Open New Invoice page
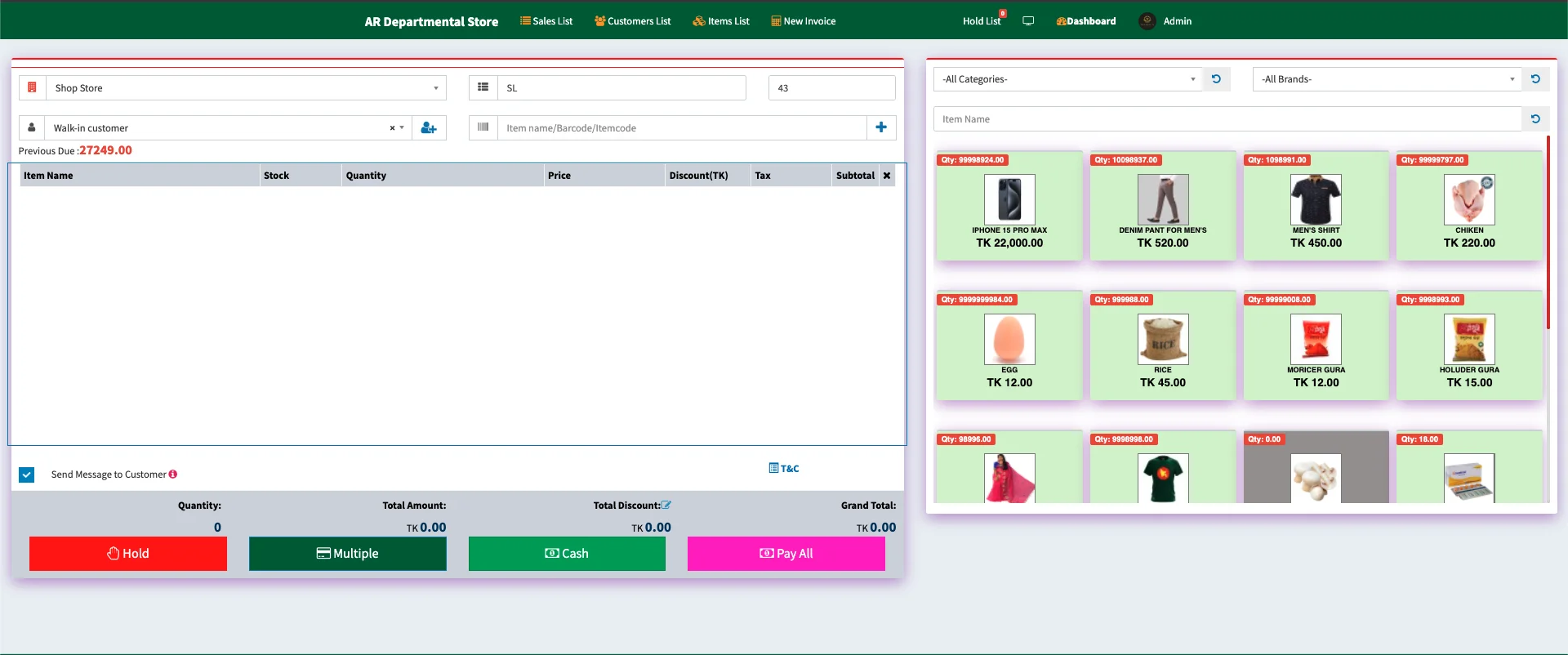 tap(804, 21)
